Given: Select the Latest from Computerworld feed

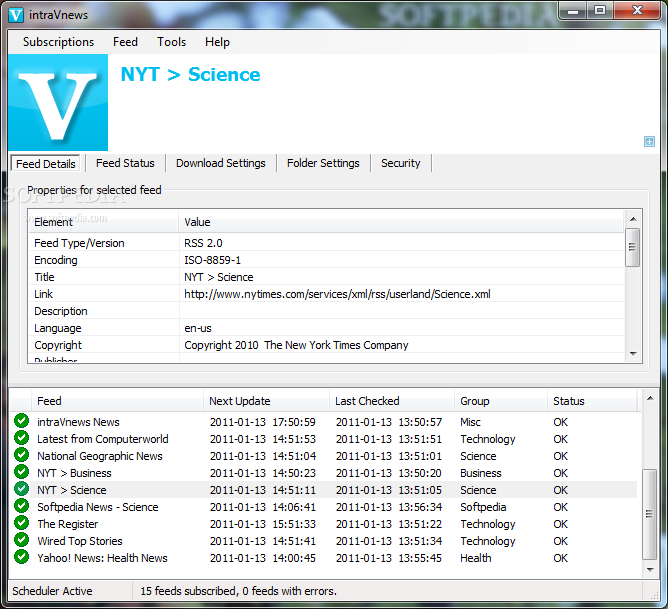Looking at the screenshot, I should pyautogui.click(x=324, y=439).
